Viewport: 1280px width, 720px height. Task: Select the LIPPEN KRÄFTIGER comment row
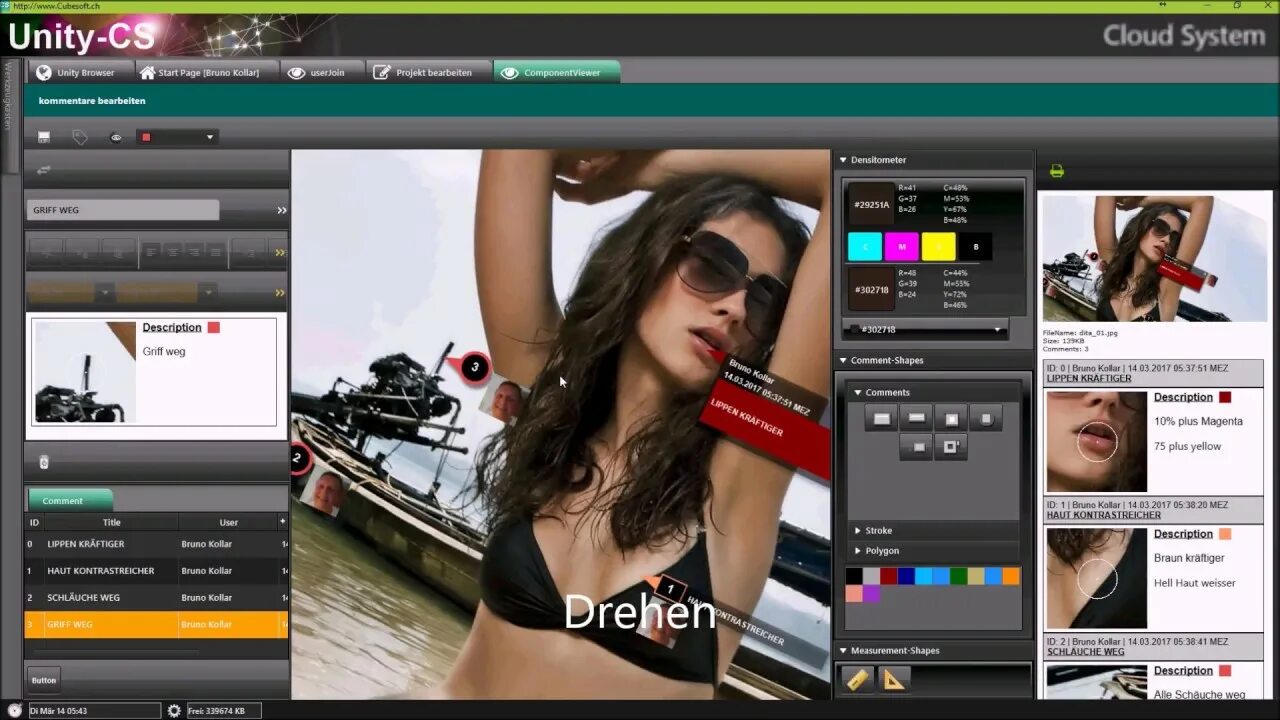156,544
